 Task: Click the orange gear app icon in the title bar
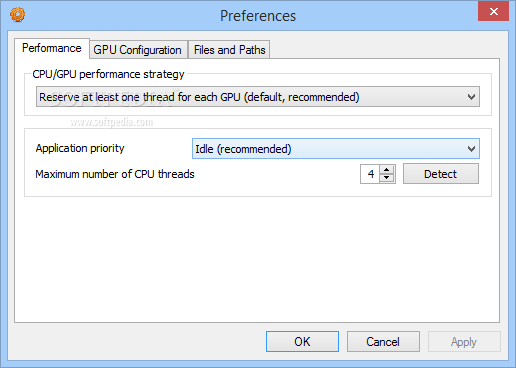(17, 15)
